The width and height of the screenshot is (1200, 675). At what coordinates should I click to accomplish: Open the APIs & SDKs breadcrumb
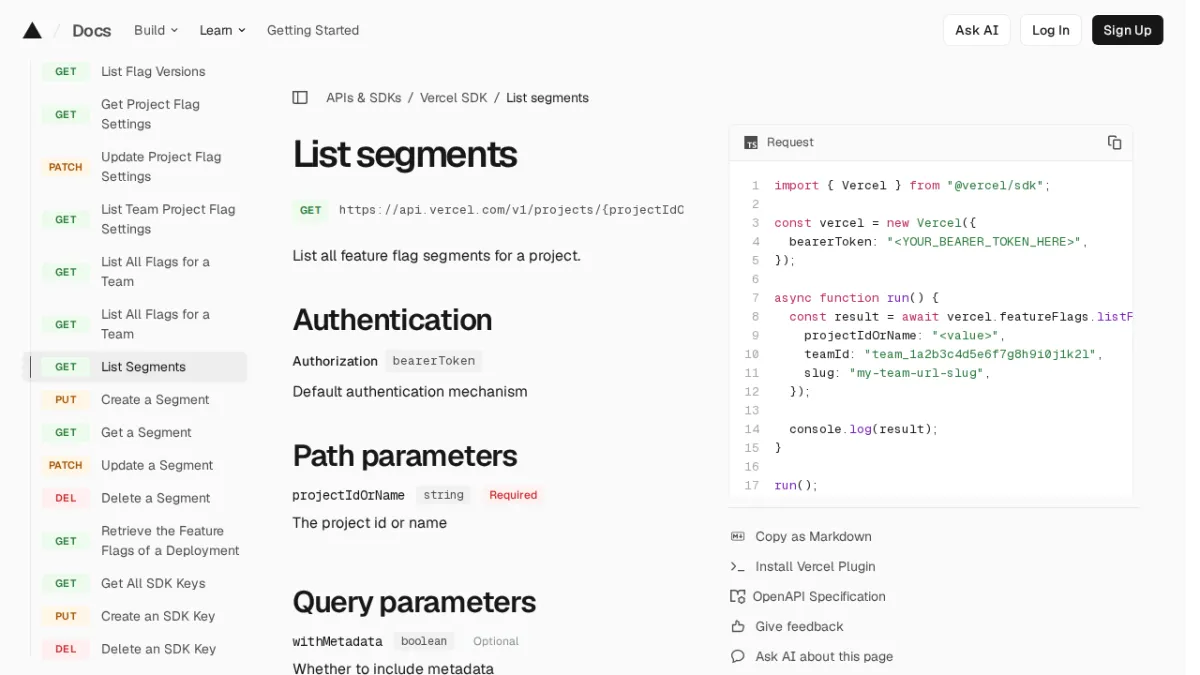pos(364,98)
